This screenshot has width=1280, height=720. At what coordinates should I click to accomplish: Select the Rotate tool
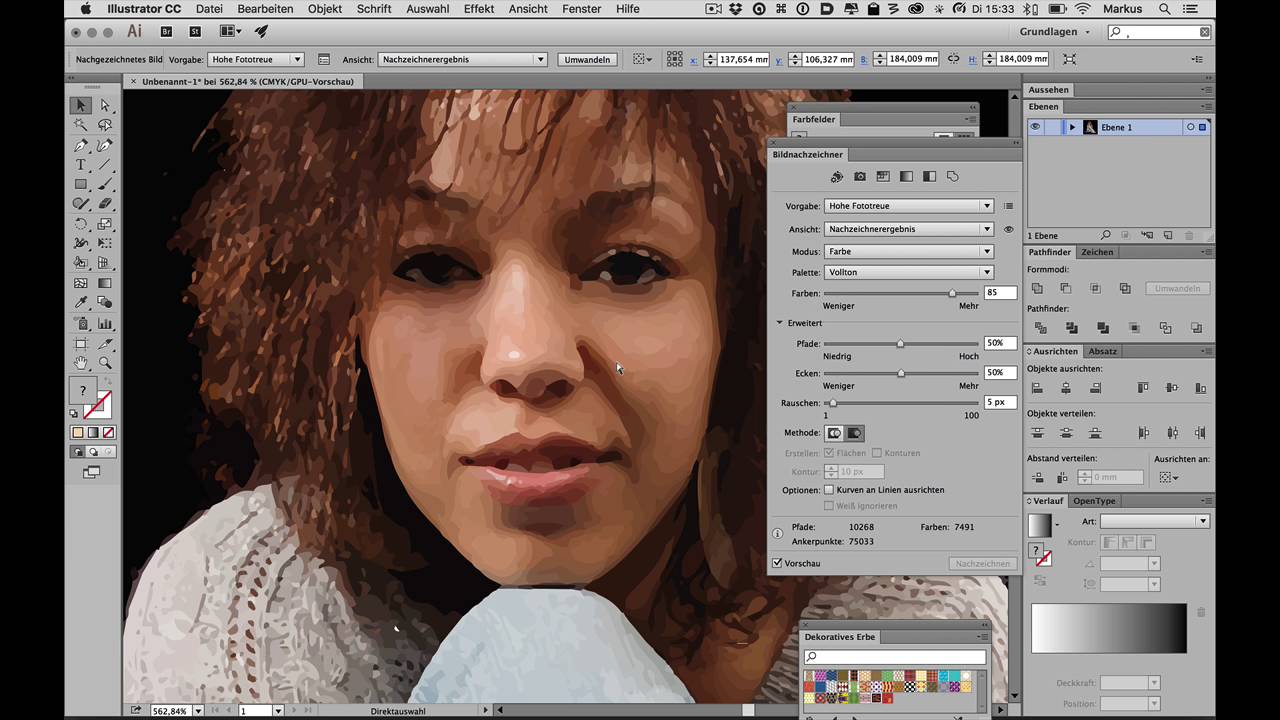tap(81, 224)
